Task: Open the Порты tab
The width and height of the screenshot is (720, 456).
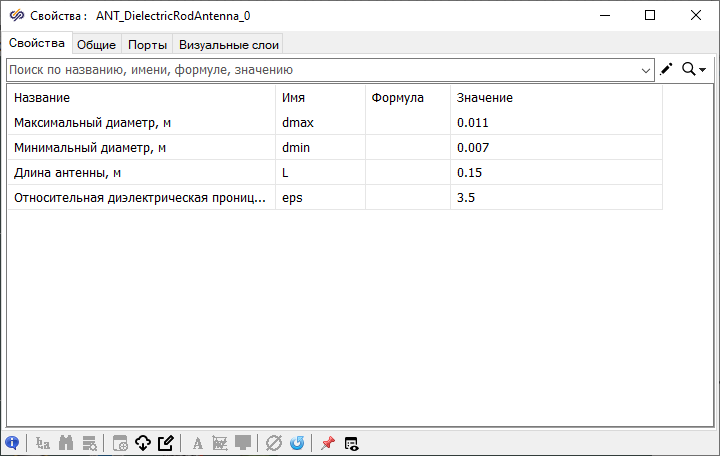Action: (x=147, y=44)
